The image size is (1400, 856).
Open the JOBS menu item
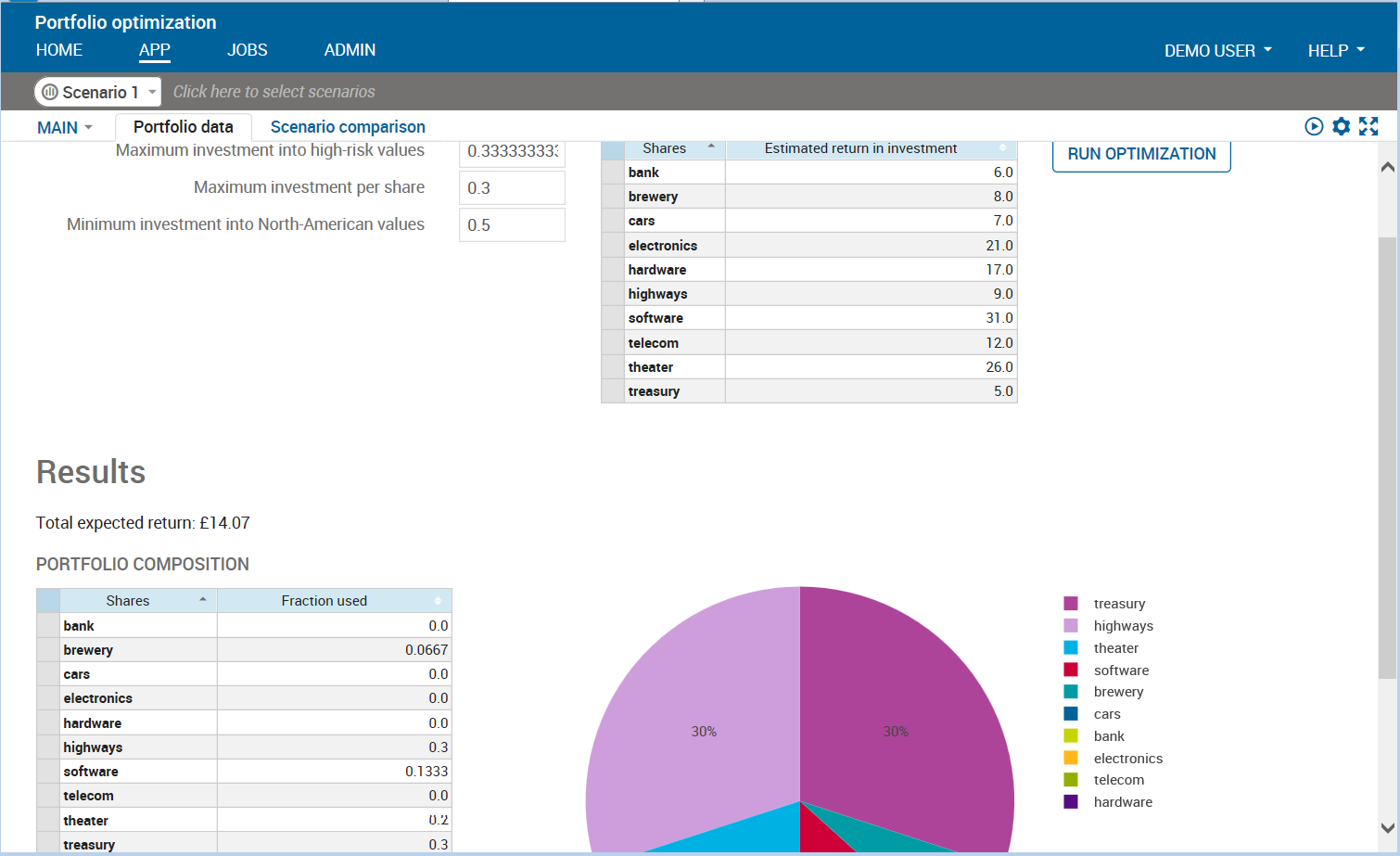(x=247, y=50)
